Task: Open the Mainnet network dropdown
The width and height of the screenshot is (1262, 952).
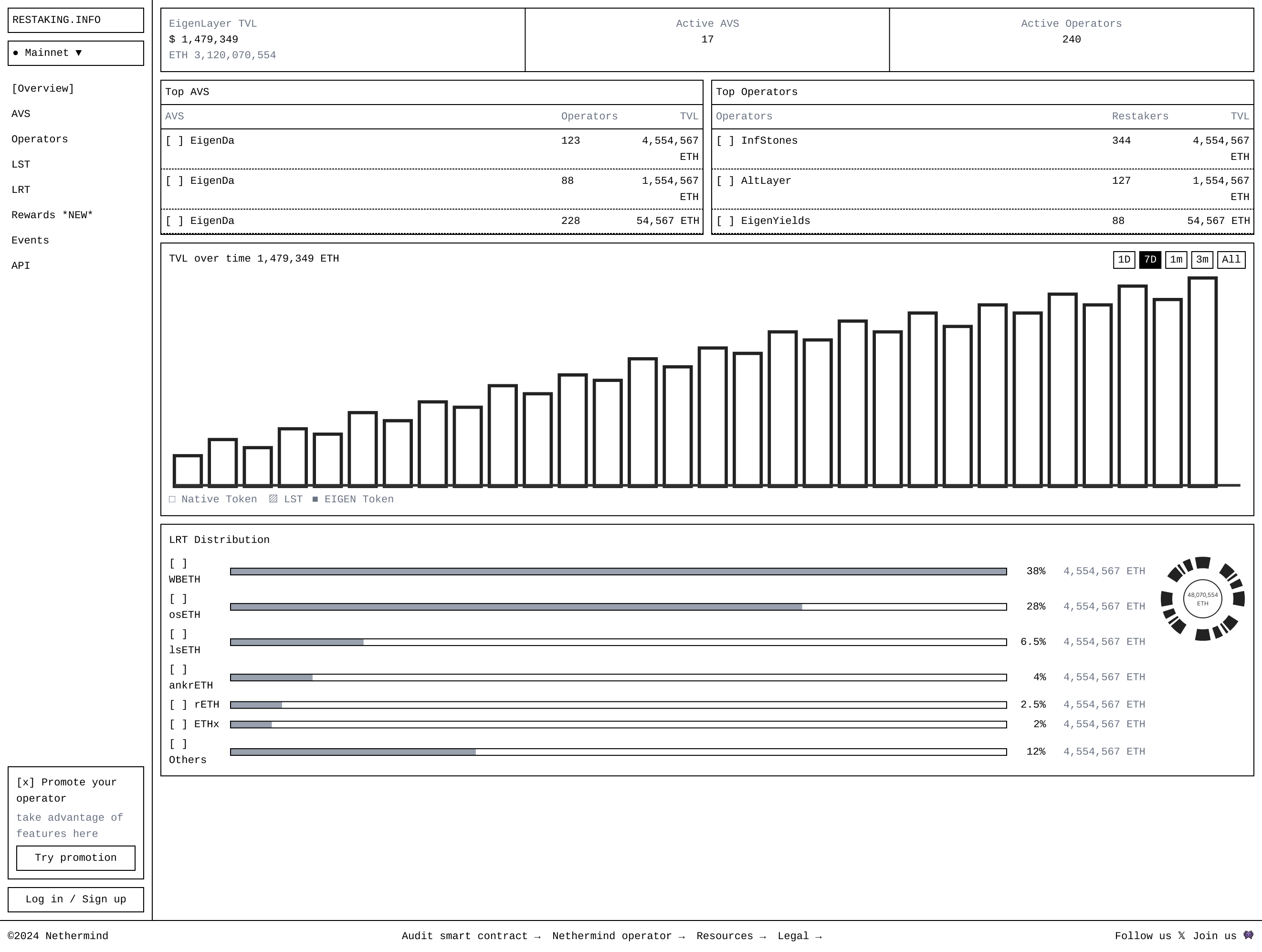Action: pyautogui.click(x=76, y=53)
